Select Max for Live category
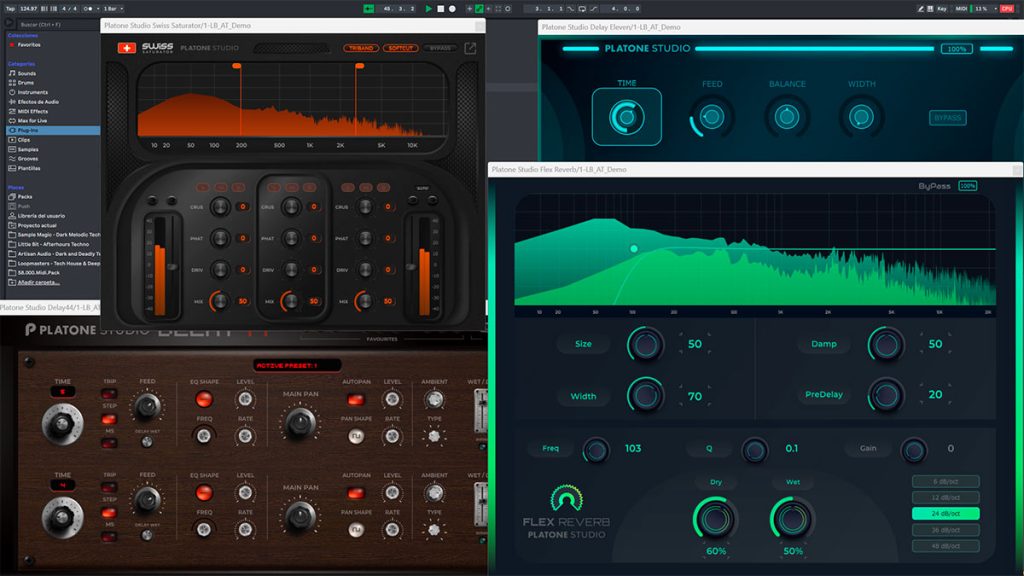Image resolution: width=1024 pixels, height=576 pixels. pyautogui.click(x=32, y=121)
